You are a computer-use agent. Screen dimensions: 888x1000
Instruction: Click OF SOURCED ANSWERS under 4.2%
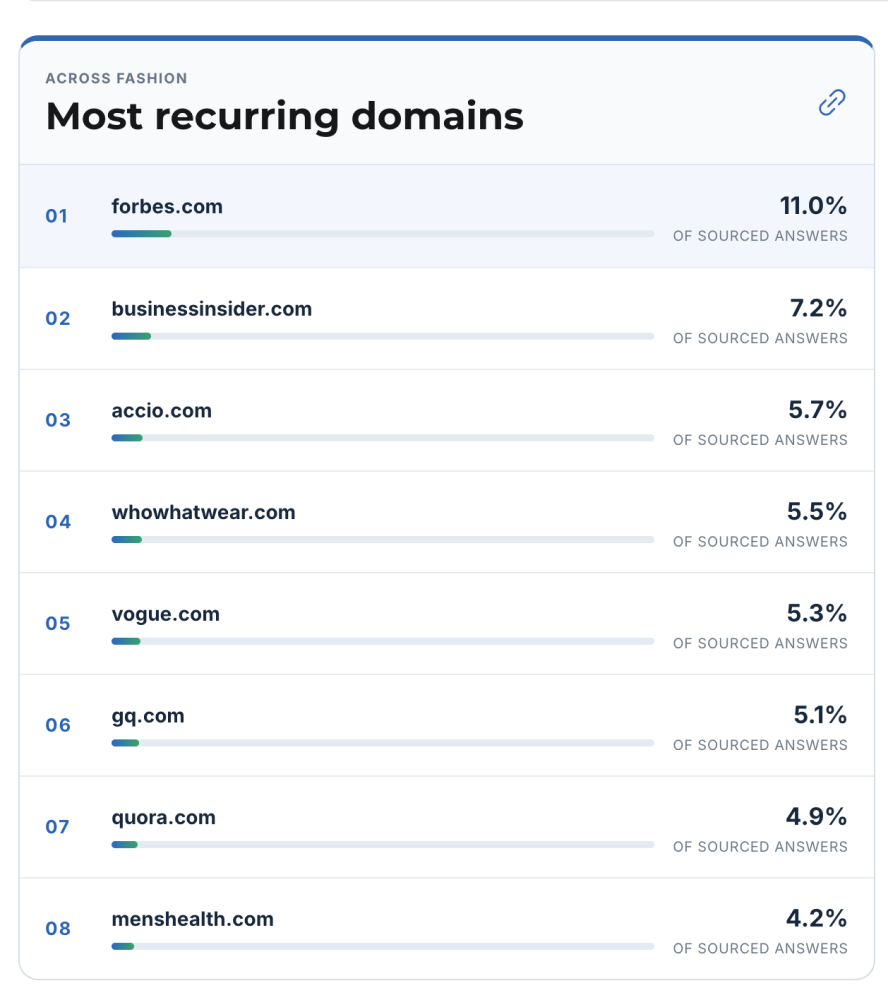coord(760,948)
